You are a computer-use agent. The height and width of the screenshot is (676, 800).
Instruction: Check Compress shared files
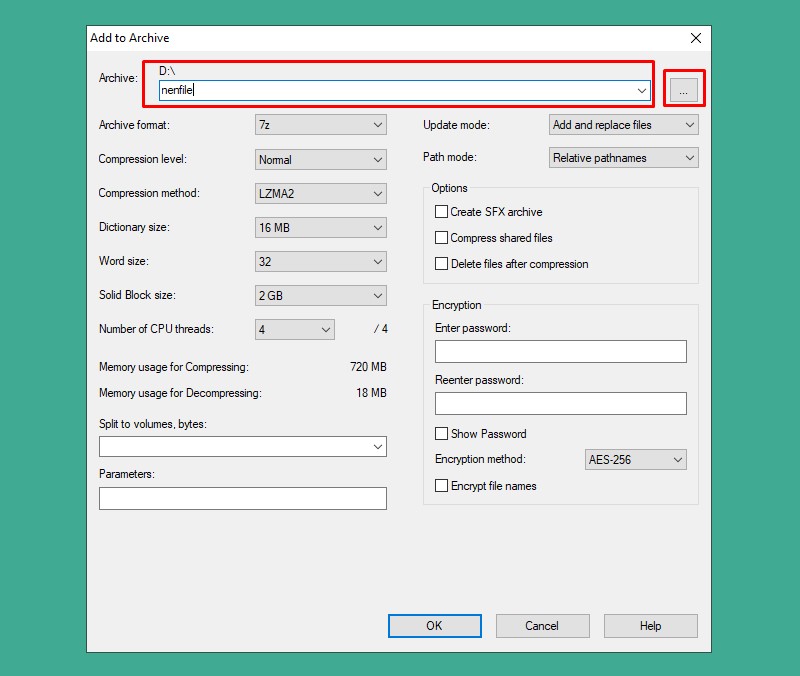(x=441, y=238)
